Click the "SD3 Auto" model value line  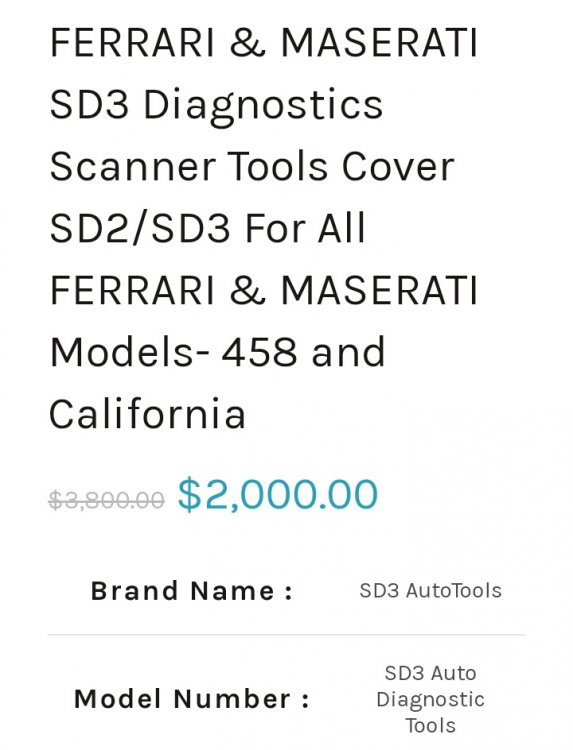click(x=430, y=673)
